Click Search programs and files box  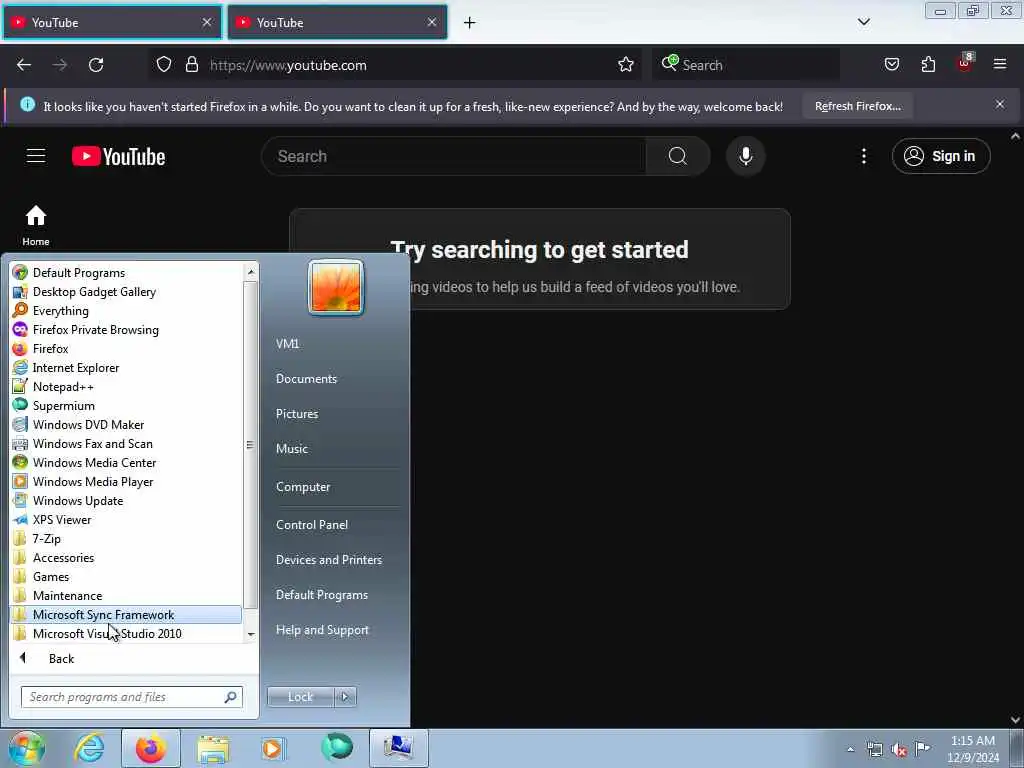click(131, 697)
